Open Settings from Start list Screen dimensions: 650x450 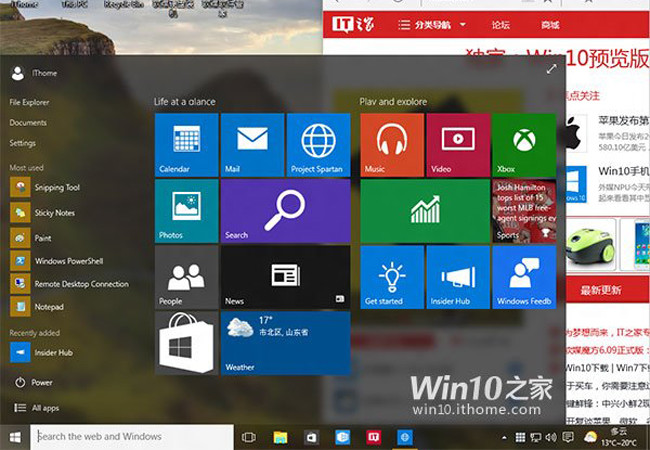(x=22, y=143)
